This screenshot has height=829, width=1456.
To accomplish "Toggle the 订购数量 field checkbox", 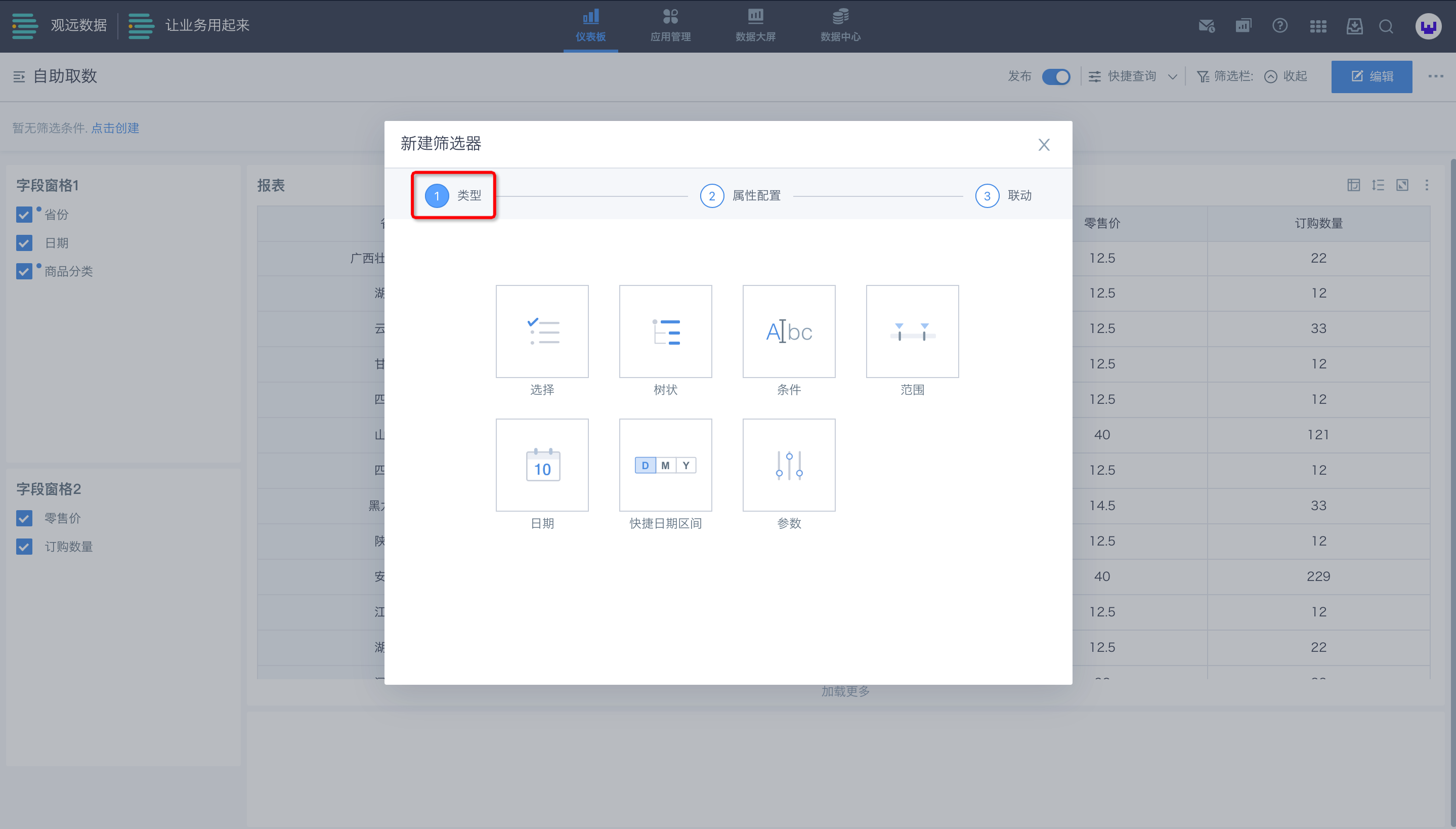I will pos(24,547).
